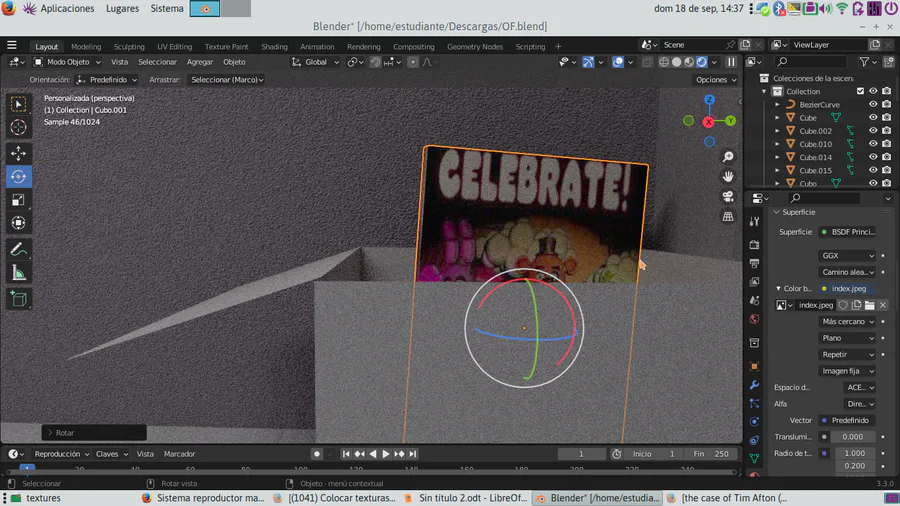Open the Vista menu in viewport header

point(119,62)
